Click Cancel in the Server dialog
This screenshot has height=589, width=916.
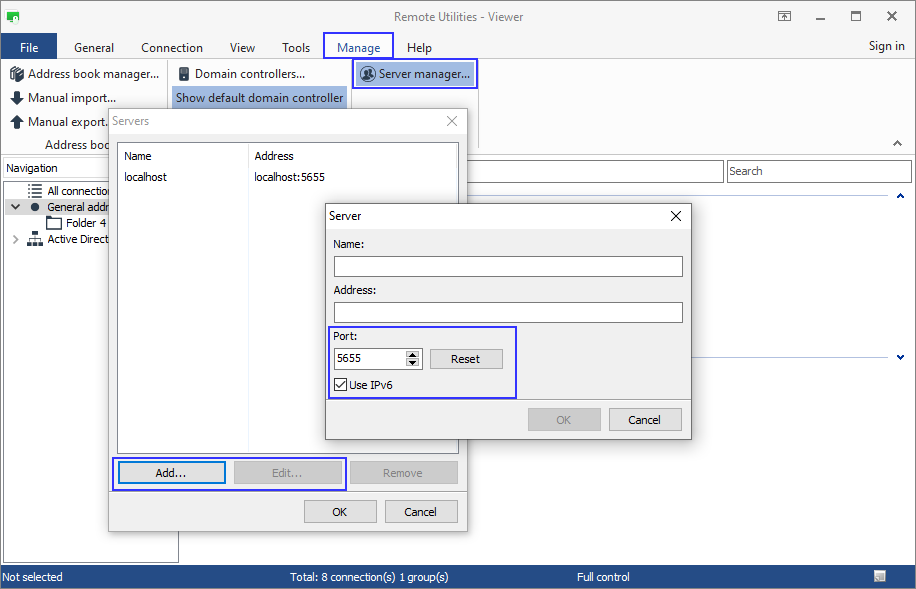click(645, 420)
